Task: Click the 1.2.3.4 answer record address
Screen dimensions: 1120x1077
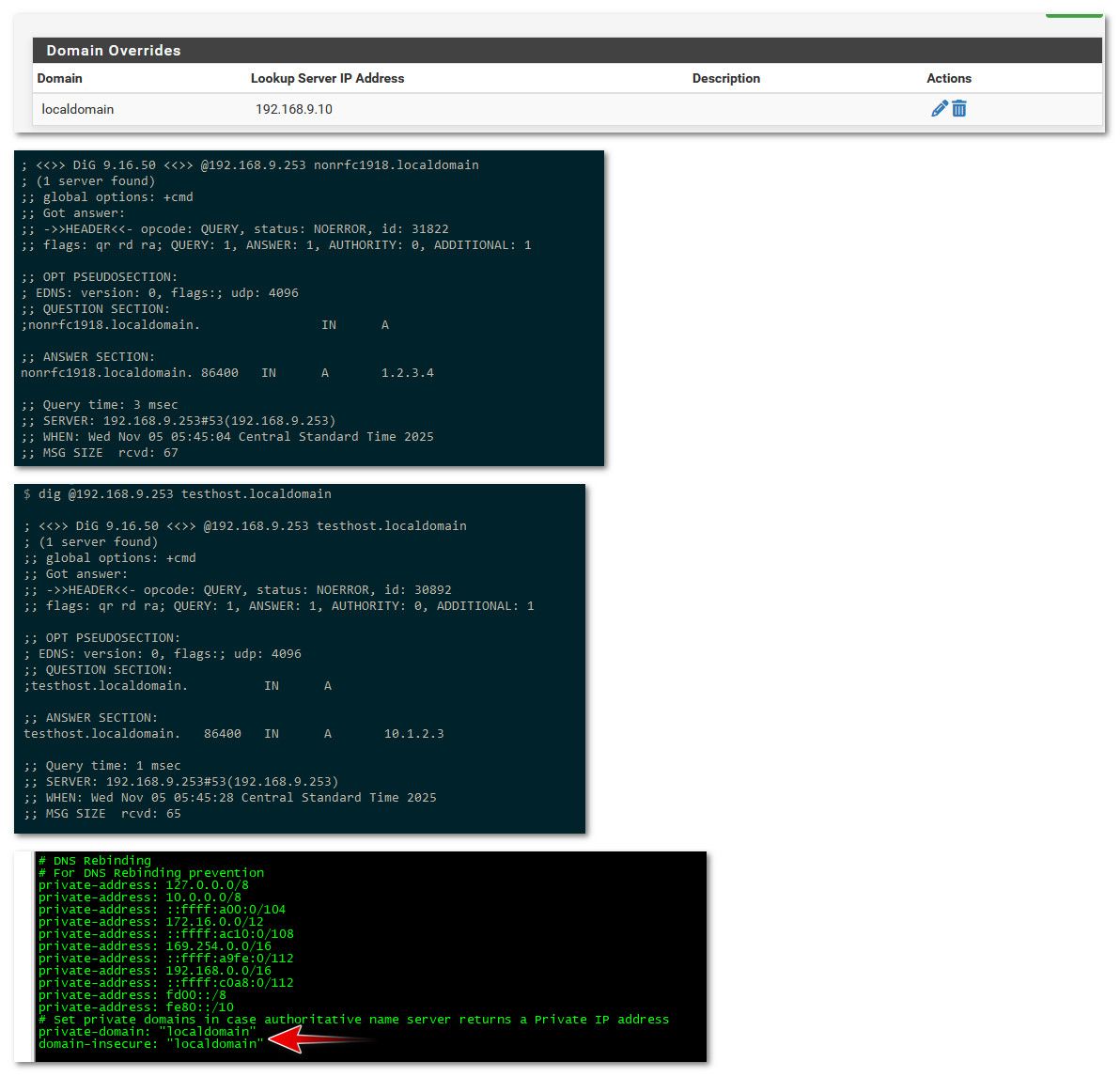Action: click(x=407, y=373)
